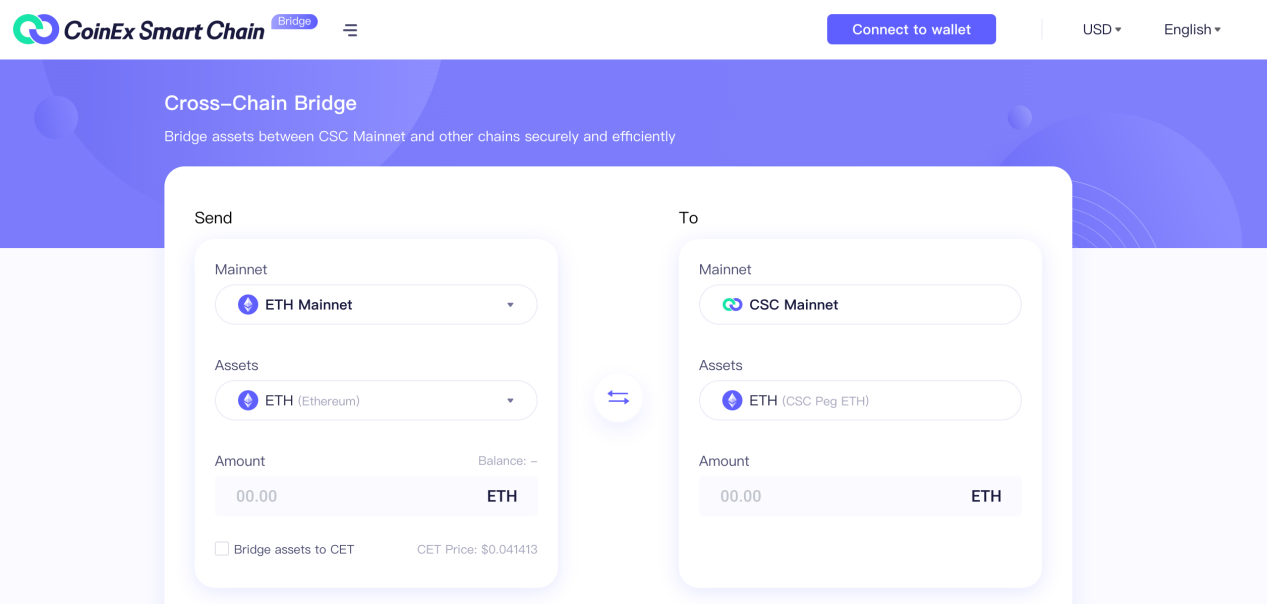This screenshot has width=1267, height=604.
Task: Click the Ethereum icon beside ETH Mainnet
Action: [x=248, y=305]
